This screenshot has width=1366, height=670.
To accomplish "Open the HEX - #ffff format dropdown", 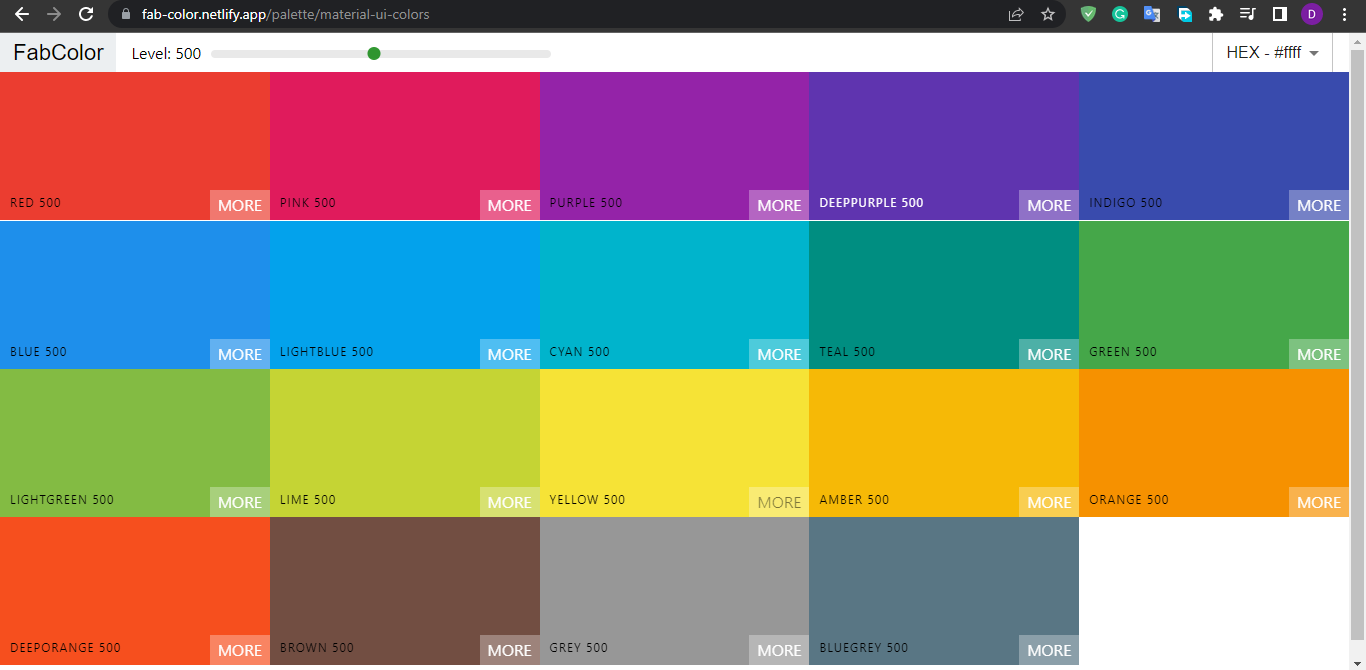I will point(1272,53).
